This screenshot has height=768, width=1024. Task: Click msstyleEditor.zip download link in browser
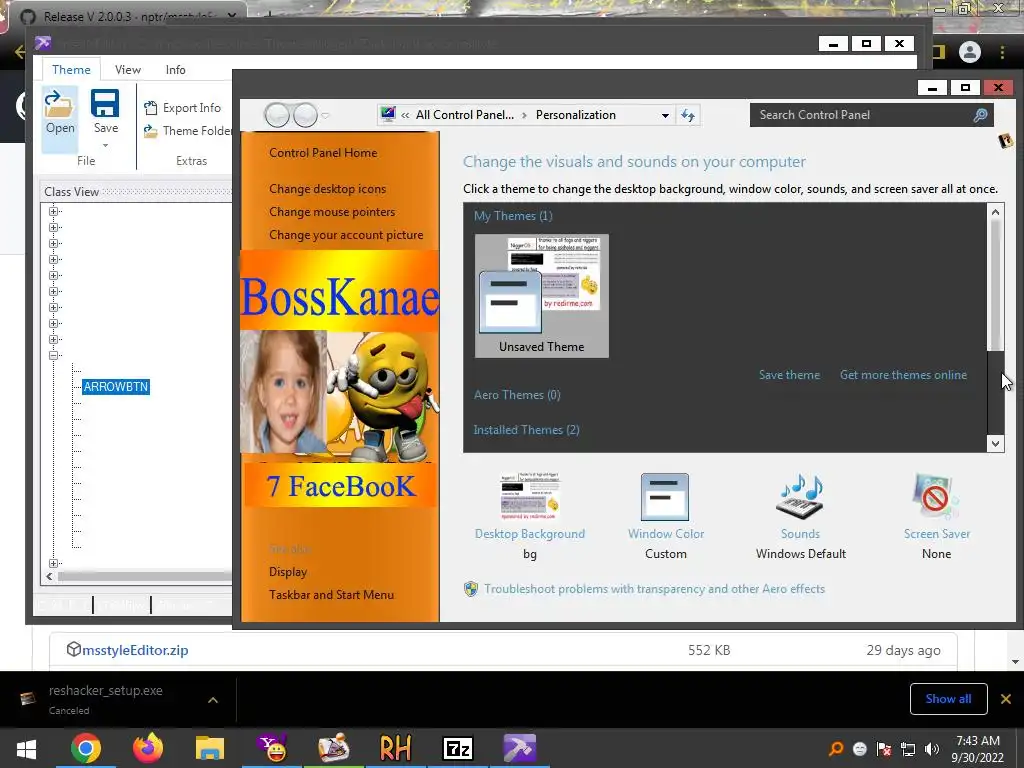pos(135,650)
